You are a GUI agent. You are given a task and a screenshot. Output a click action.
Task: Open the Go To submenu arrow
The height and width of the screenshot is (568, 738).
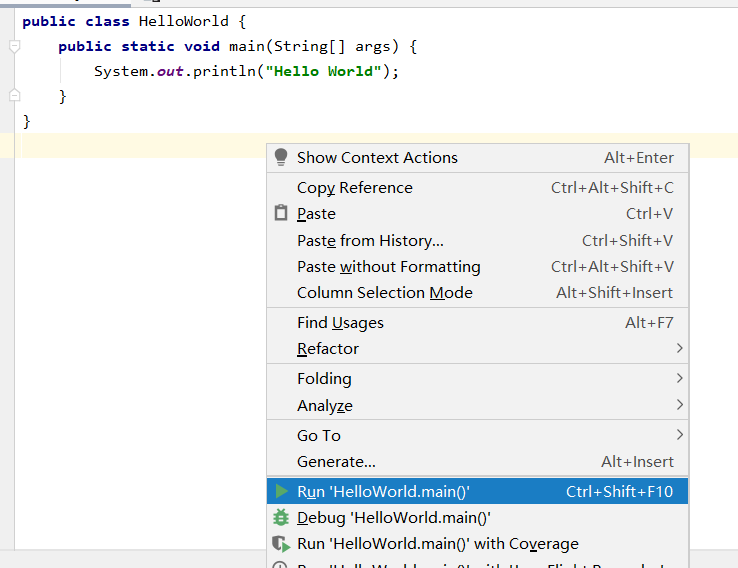[679, 435]
